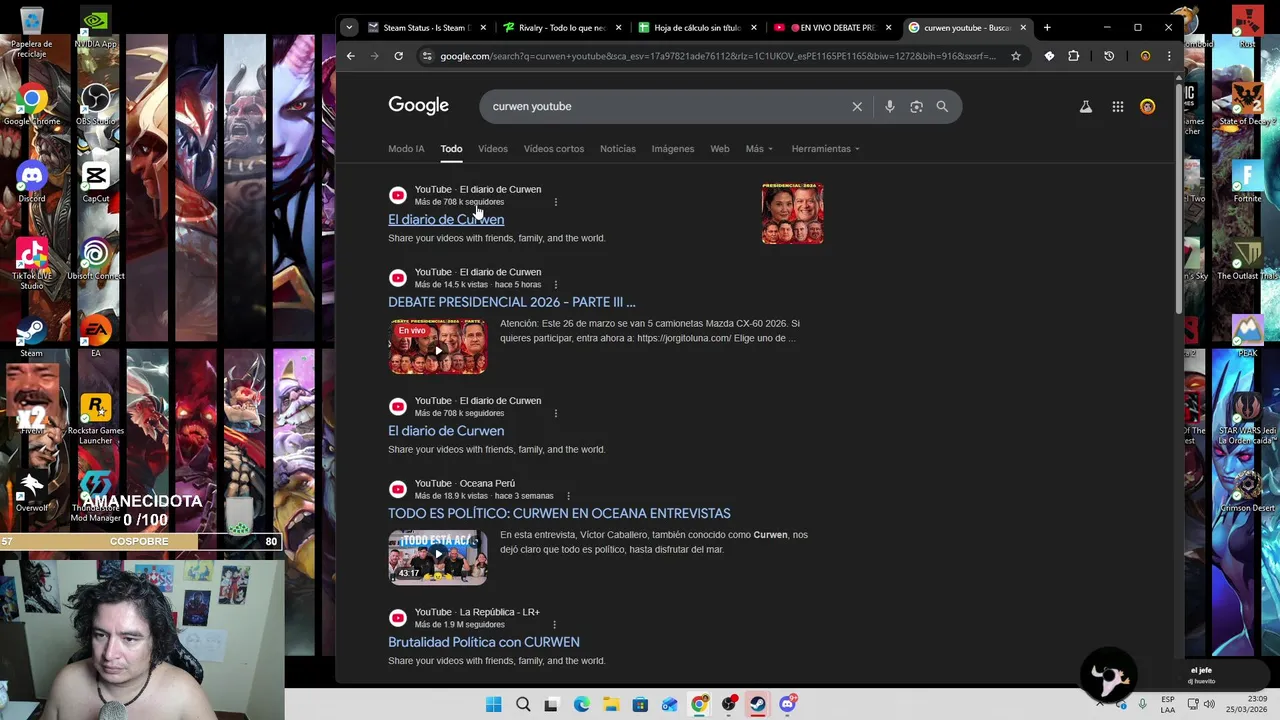Open the Google account avatar
The height and width of the screenshot is (720, 1280).
click(1147, 107)
